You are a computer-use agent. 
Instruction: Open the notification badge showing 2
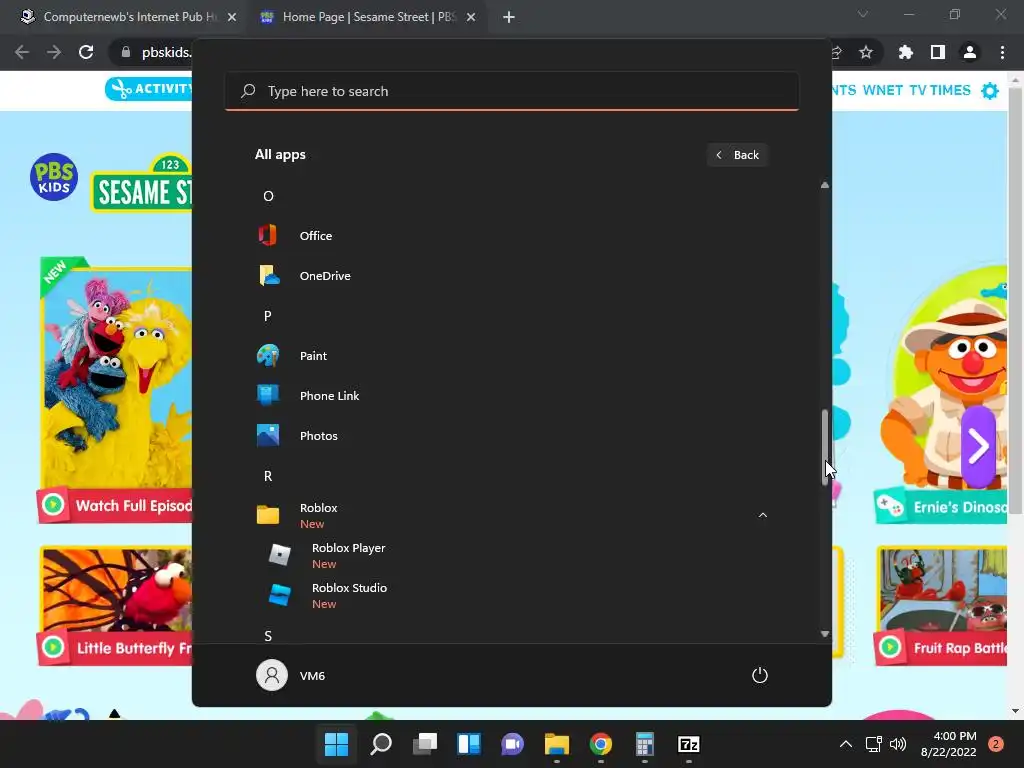(x=995, y=744)
